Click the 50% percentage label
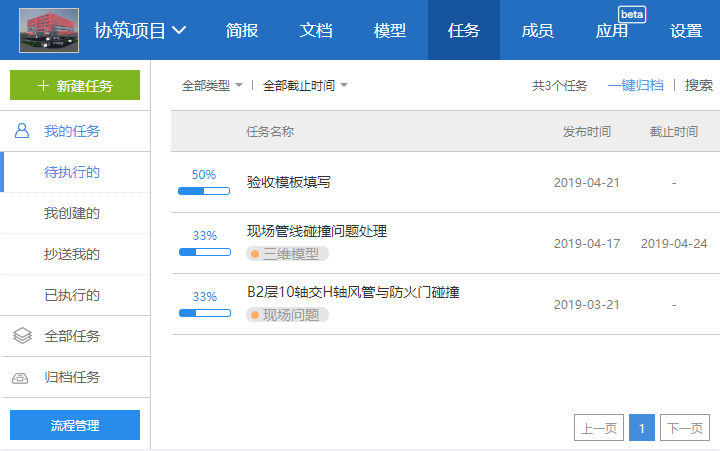Viewport: 720px width, 451px height. coord(204,175)
